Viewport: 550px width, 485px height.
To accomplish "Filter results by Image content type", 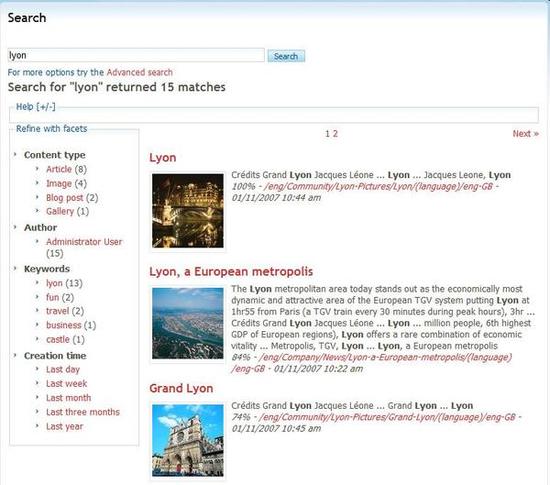I will point(59,183).
